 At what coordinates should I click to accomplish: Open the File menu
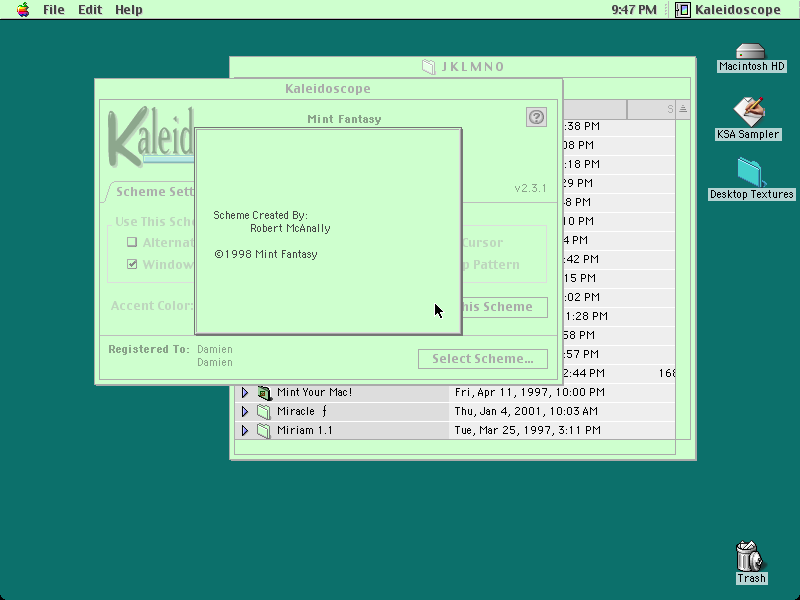tap(54, 10)
